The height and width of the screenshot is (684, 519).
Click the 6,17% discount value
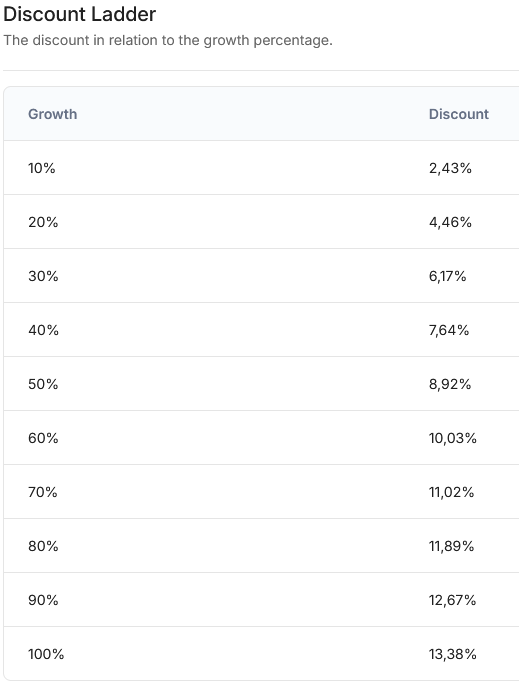pos(447,276)
